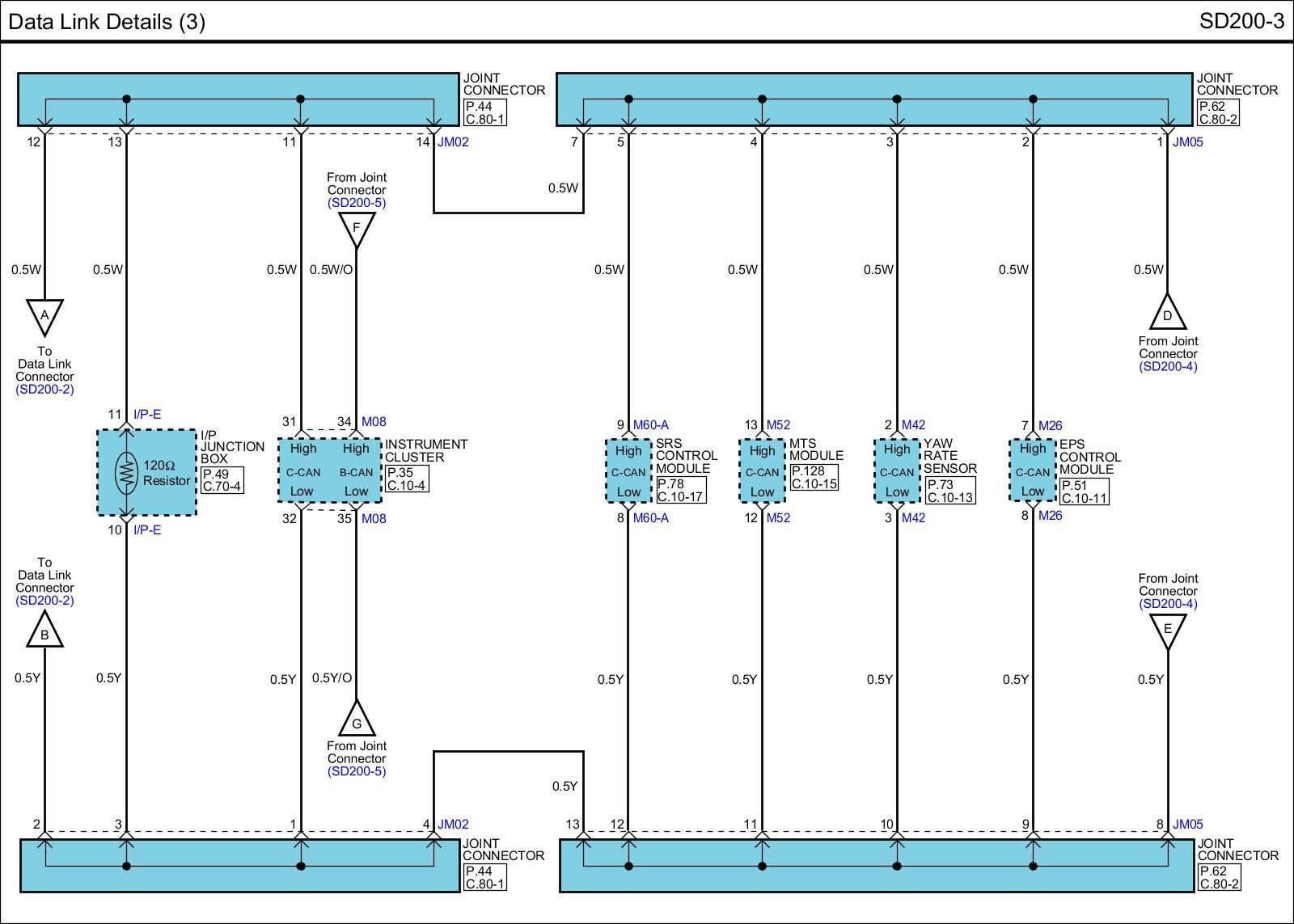Click the Data Link Details (3) title
The width and height of the screenshot is (1294, 924).
click(107, 21)
